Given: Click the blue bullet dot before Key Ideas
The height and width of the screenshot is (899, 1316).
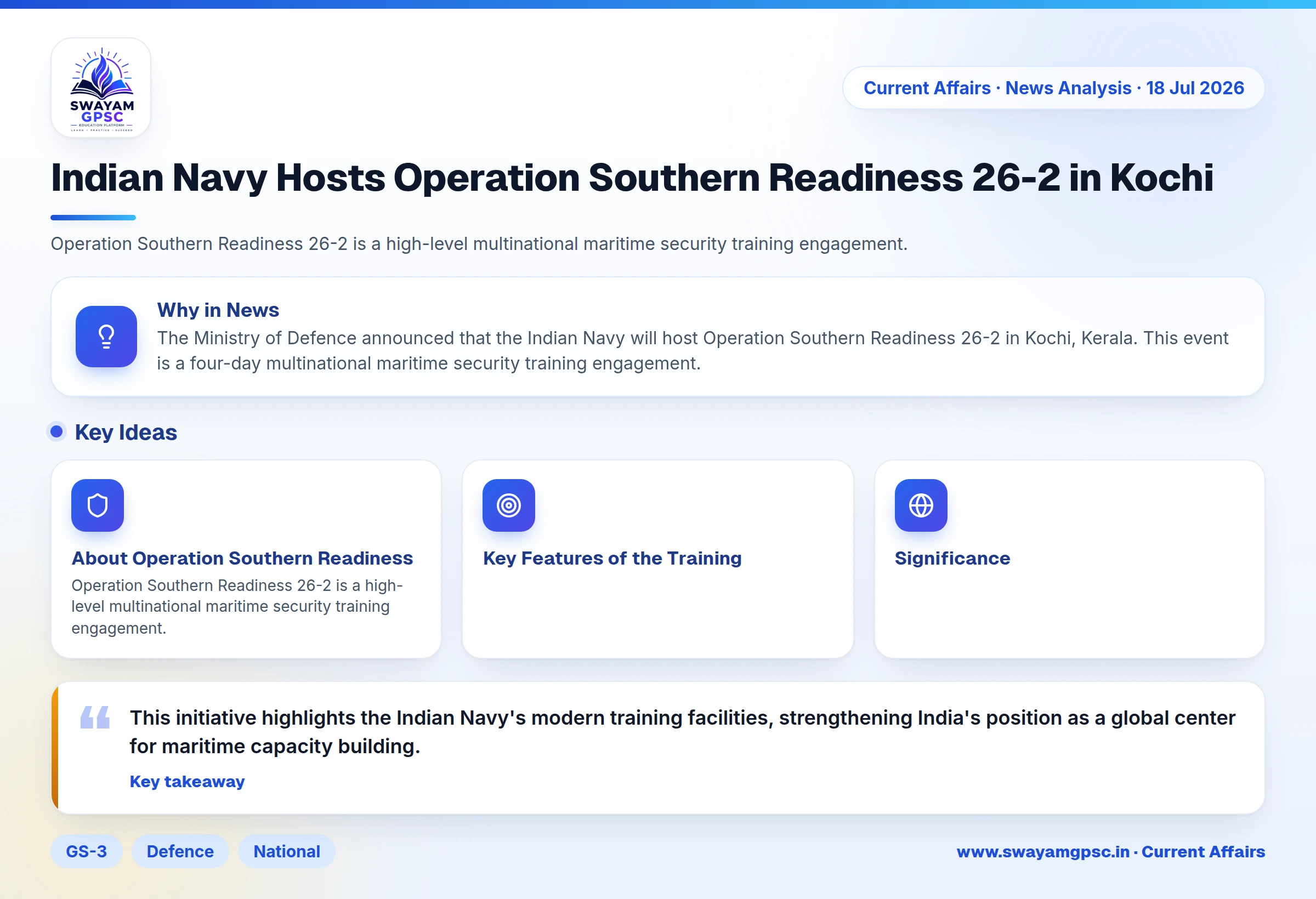Looking at the screenshot, I should [56, 432].
